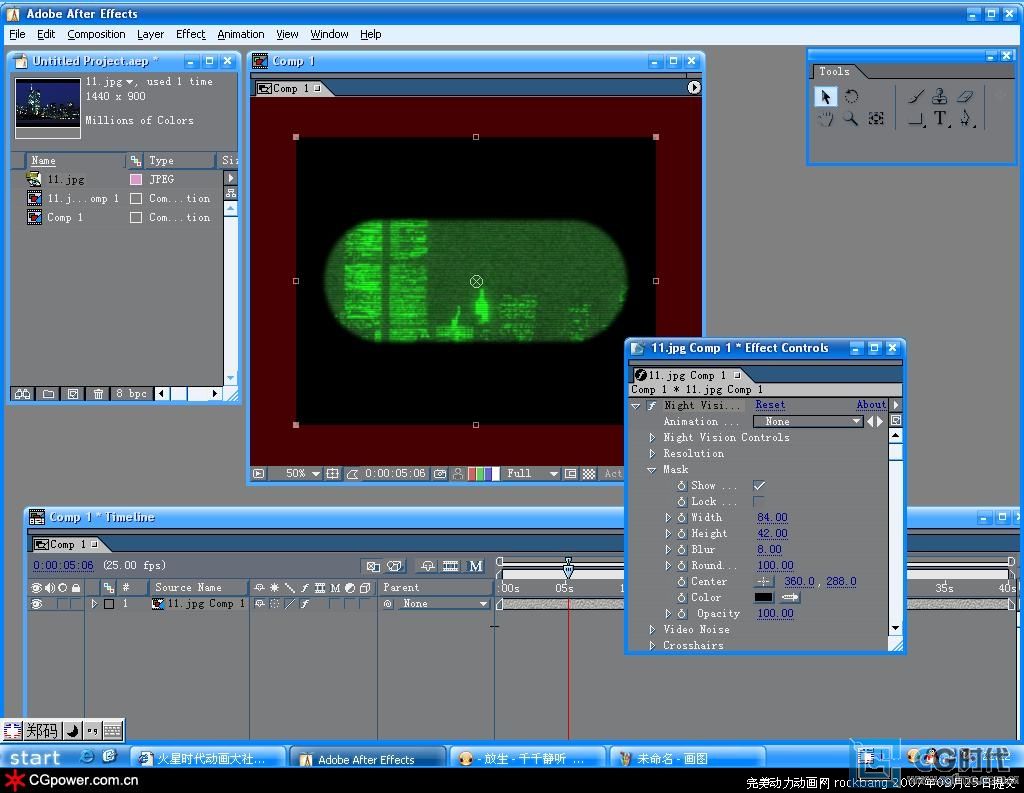Screen dimensions: 1024x793
Task: Choose the Zoom magnifier tool
Action: pos(850,119)
